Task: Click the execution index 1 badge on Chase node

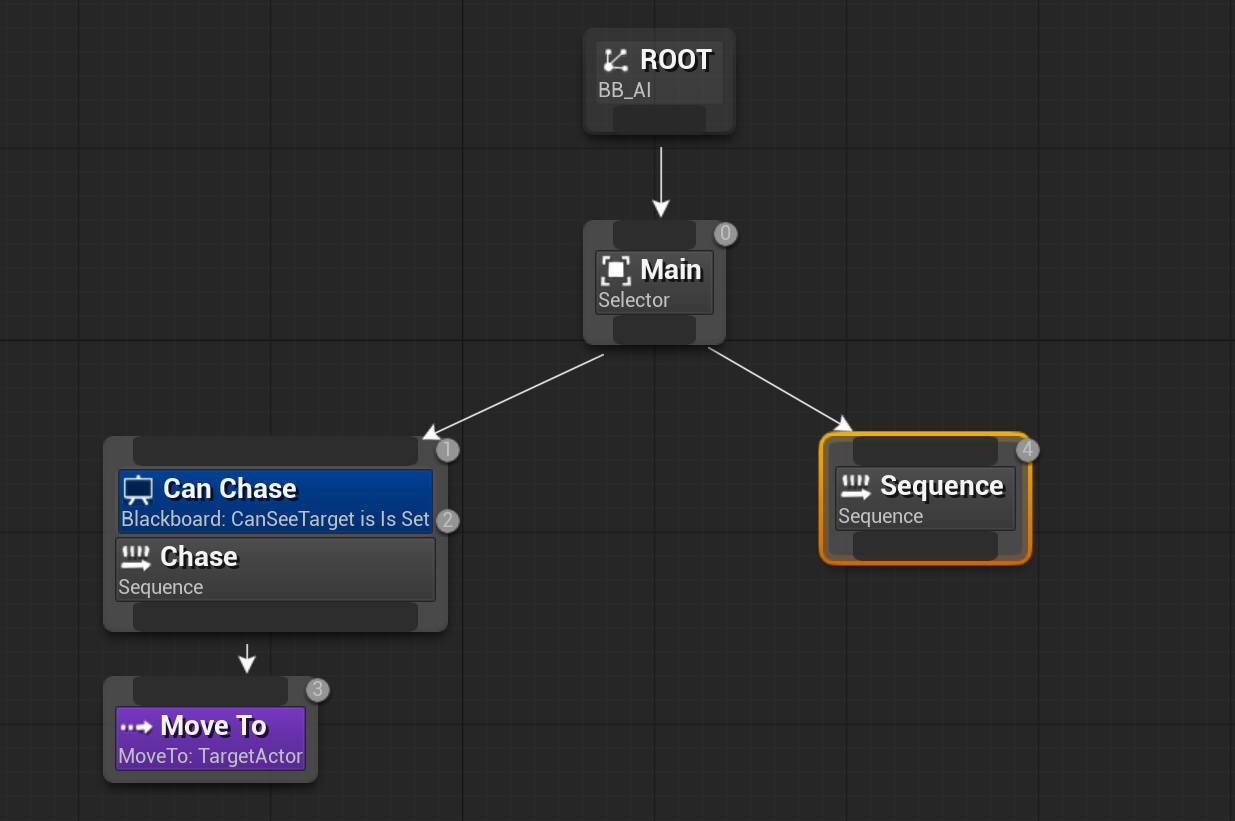Action: click(448, 450)
